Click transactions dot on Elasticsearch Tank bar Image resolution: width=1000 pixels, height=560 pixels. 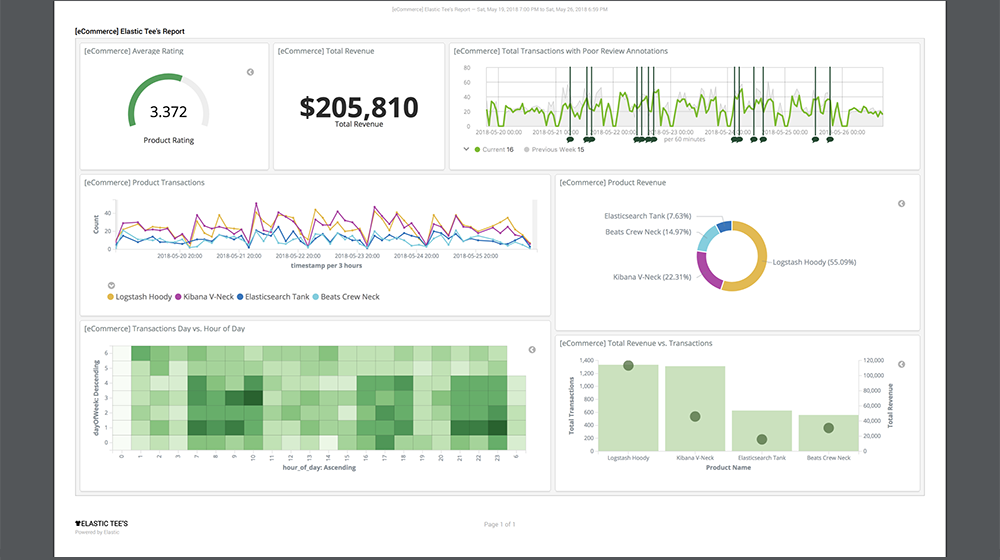click(761, 439)
